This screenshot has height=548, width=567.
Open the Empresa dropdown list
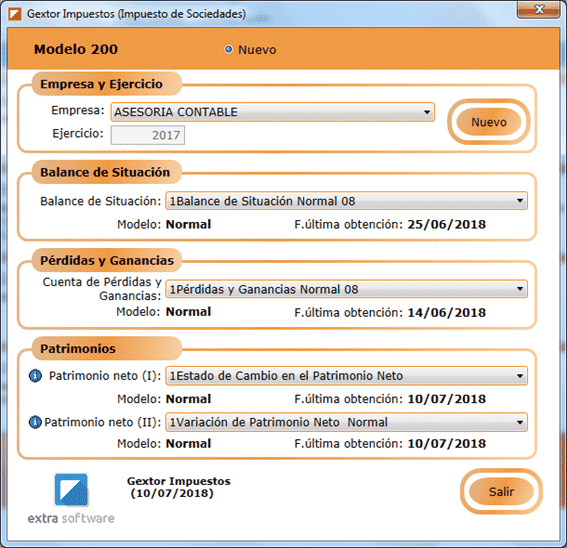coord(273,112)
